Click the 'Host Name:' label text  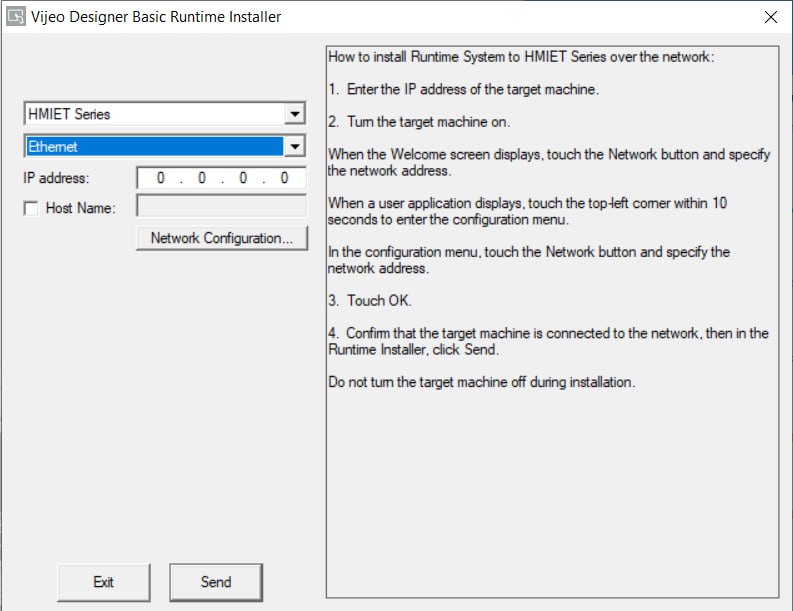(80, 208)
